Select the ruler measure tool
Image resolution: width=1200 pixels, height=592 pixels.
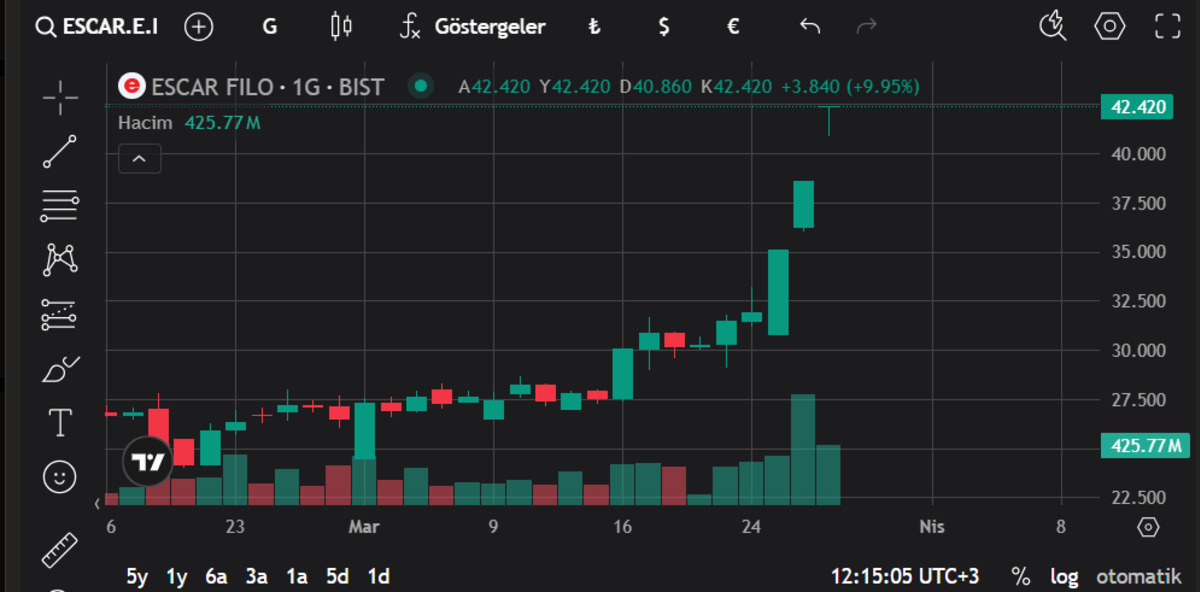[60, 549]
